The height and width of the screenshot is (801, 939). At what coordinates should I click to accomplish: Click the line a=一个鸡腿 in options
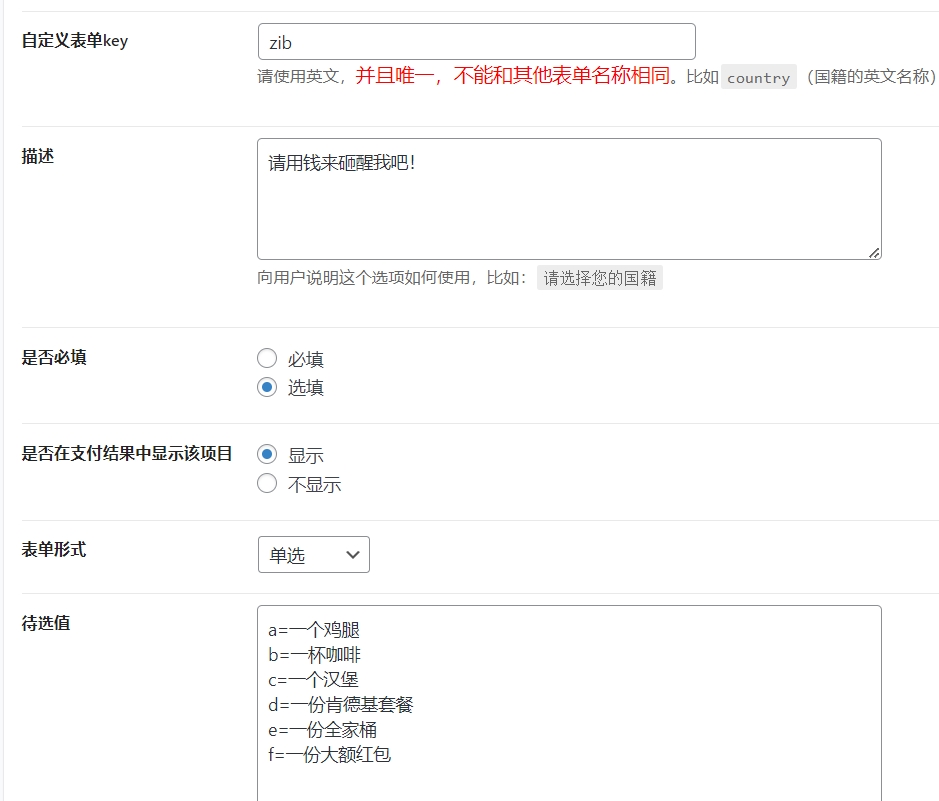(x=313, y=629)
